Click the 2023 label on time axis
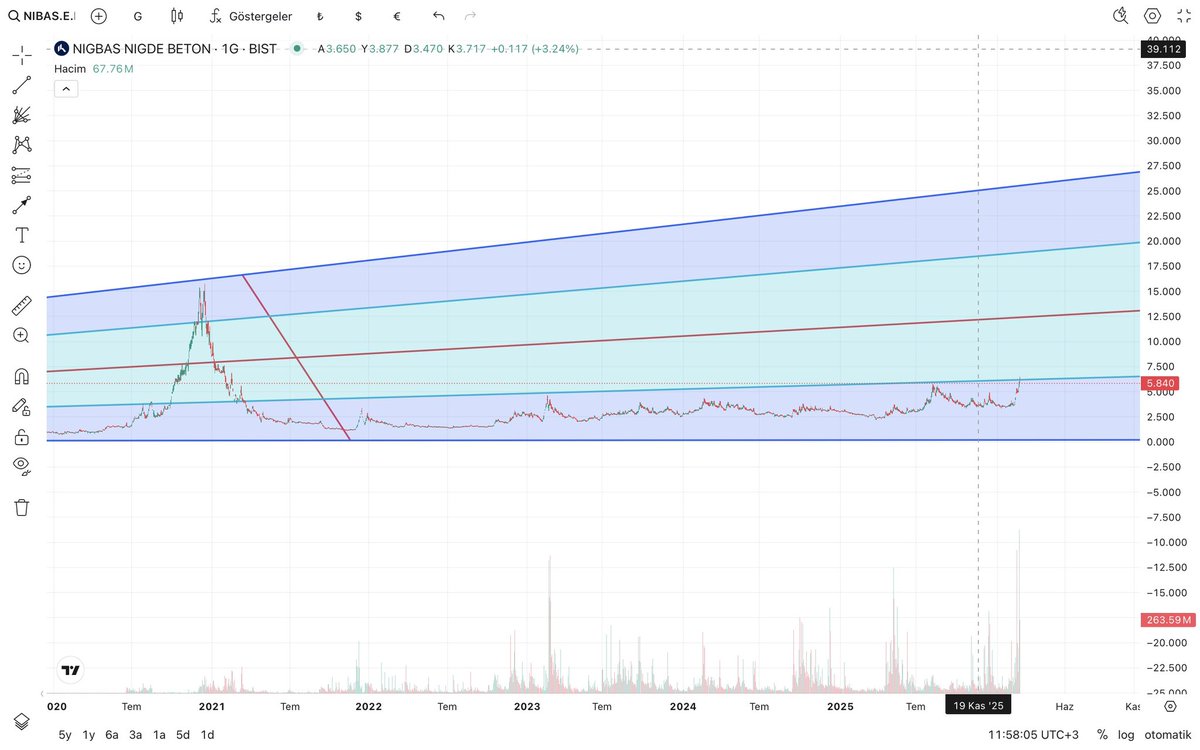 click(527, 706)
